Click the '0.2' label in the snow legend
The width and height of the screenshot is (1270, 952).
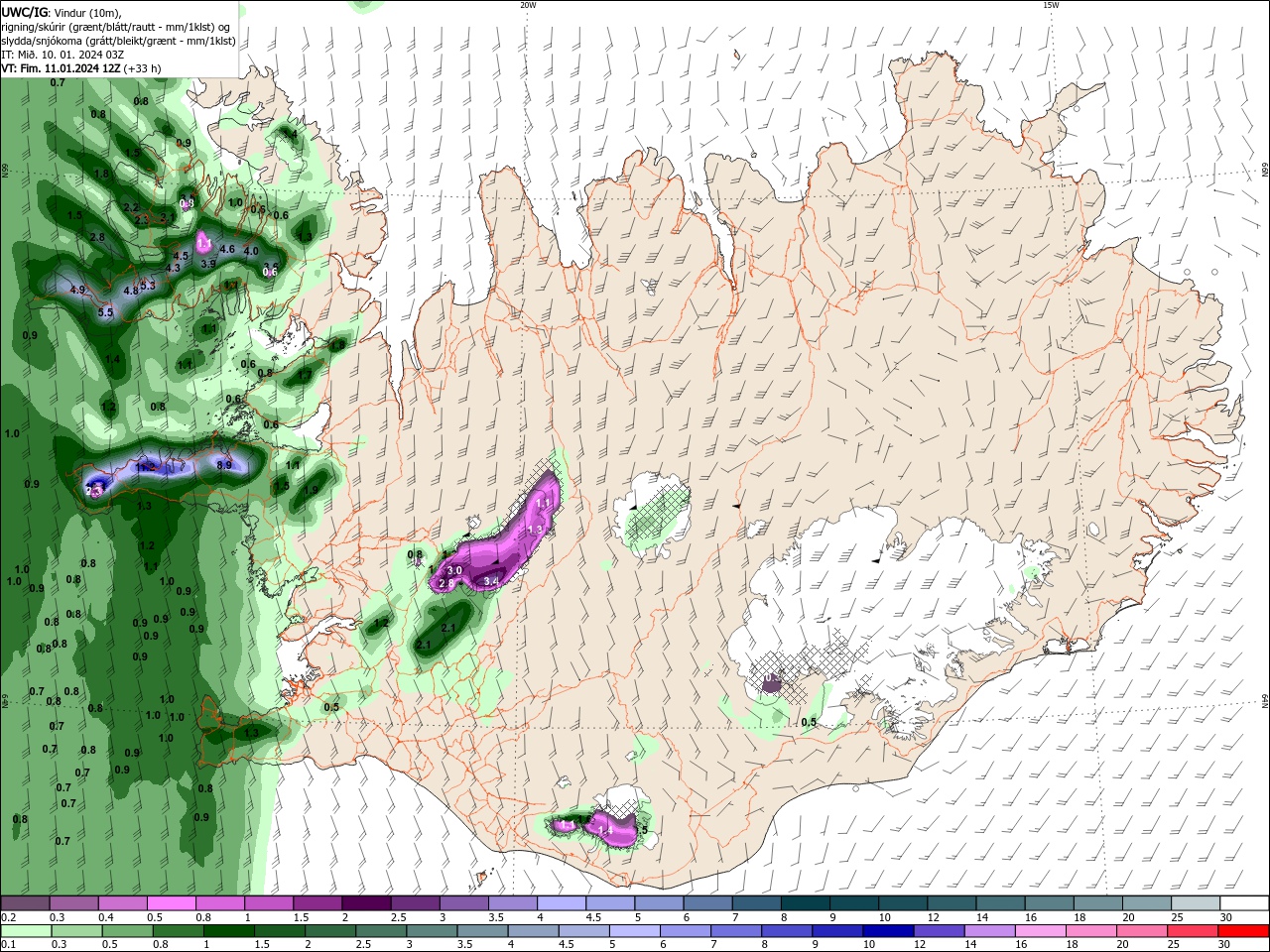click(8, 917)
